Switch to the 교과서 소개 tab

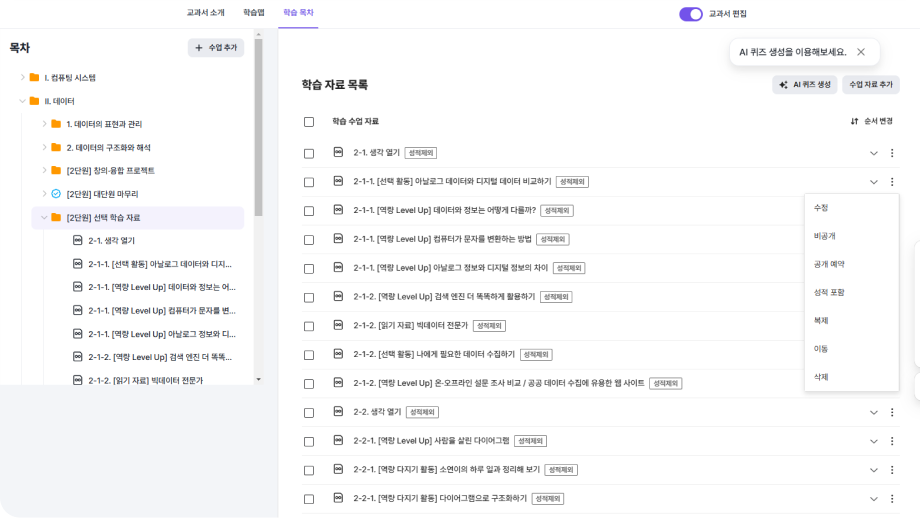[205, 13]
